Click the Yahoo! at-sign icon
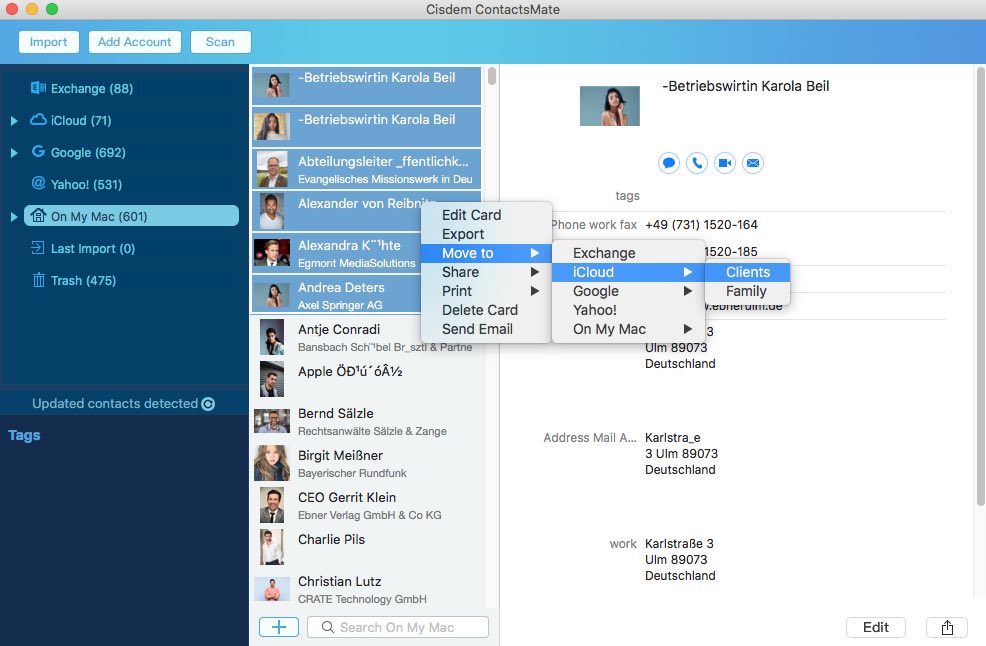 pyautogui.click(x=38, y=183)
